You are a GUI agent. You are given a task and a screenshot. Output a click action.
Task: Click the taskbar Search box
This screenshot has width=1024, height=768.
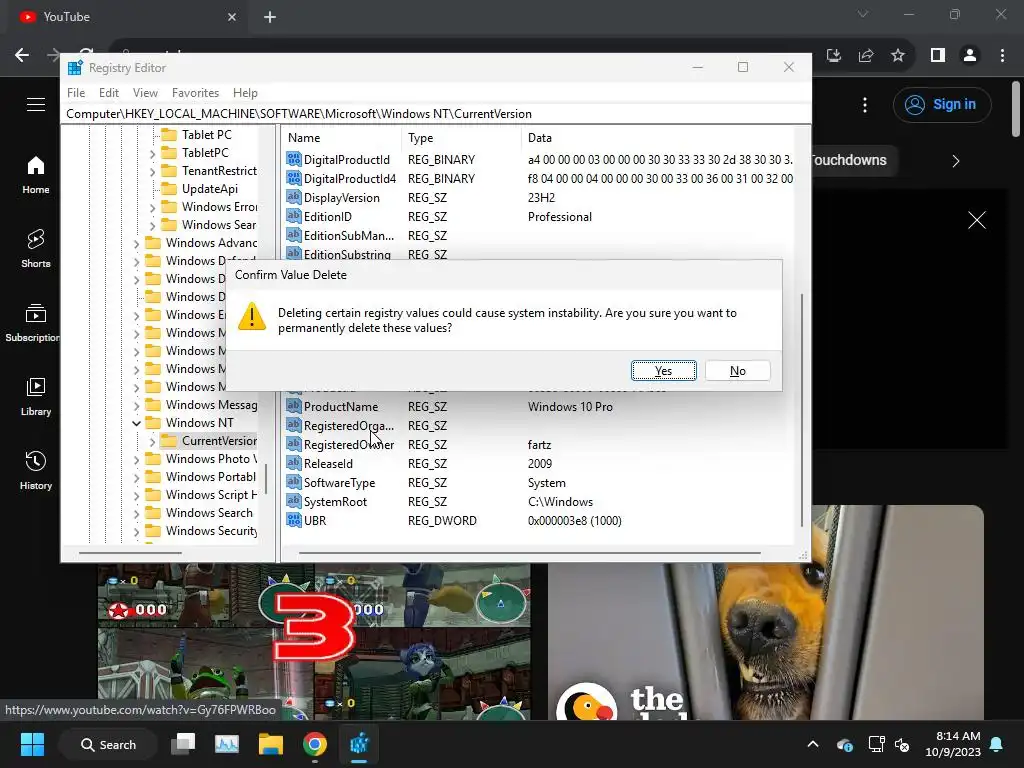pyautogui.click(x=108, y=744)
